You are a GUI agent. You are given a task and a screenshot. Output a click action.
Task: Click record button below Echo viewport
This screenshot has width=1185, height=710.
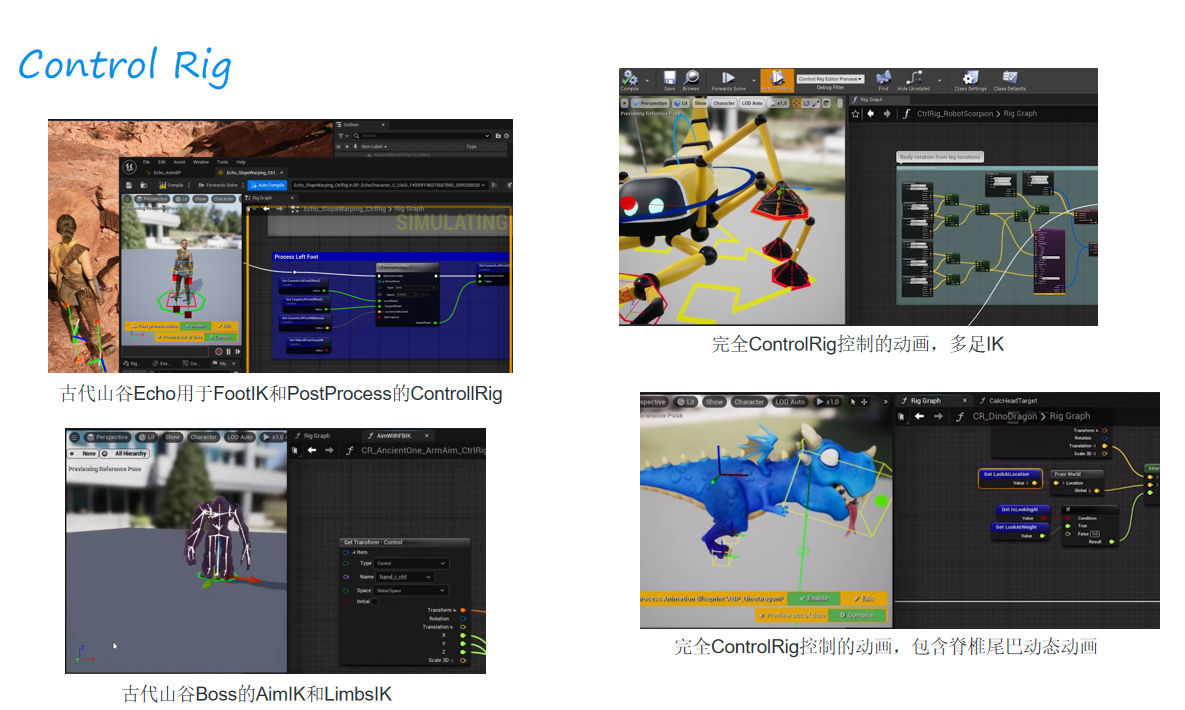coord(219,352)
